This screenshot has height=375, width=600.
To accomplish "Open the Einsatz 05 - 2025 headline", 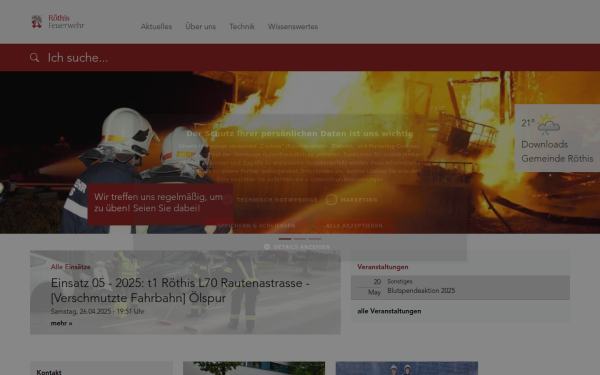I will click(x=180, y=290).
